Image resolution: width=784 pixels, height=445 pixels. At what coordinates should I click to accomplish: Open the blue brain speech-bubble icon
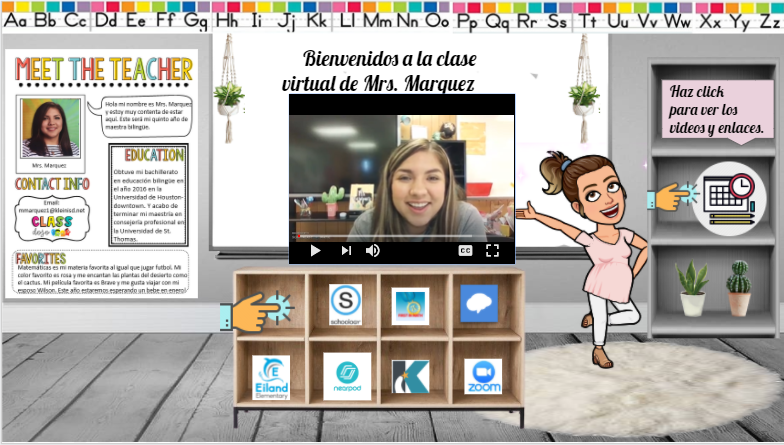479,303
